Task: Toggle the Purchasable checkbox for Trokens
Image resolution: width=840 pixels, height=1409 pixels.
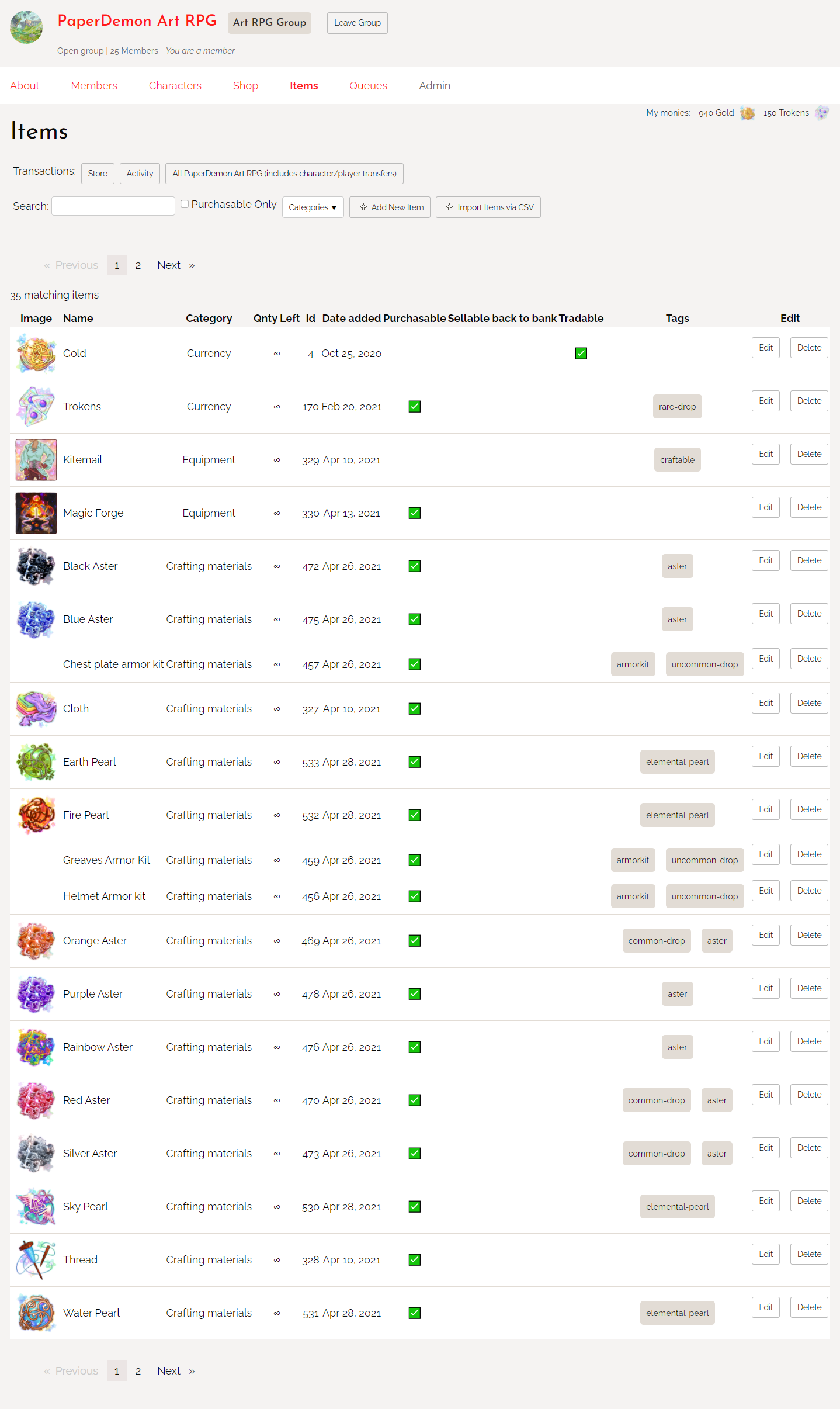Action: (414, 406)
